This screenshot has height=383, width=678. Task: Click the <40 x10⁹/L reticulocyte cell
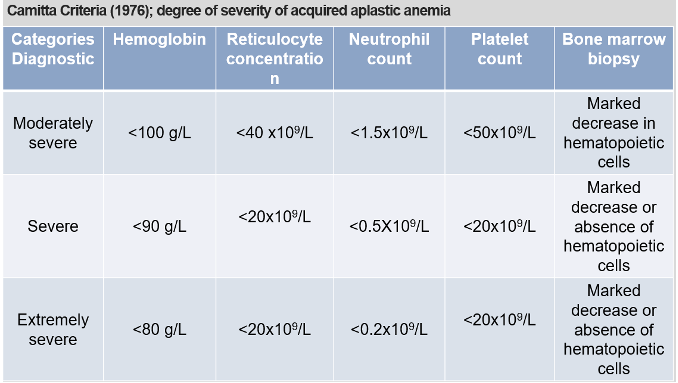coord(275,133)
